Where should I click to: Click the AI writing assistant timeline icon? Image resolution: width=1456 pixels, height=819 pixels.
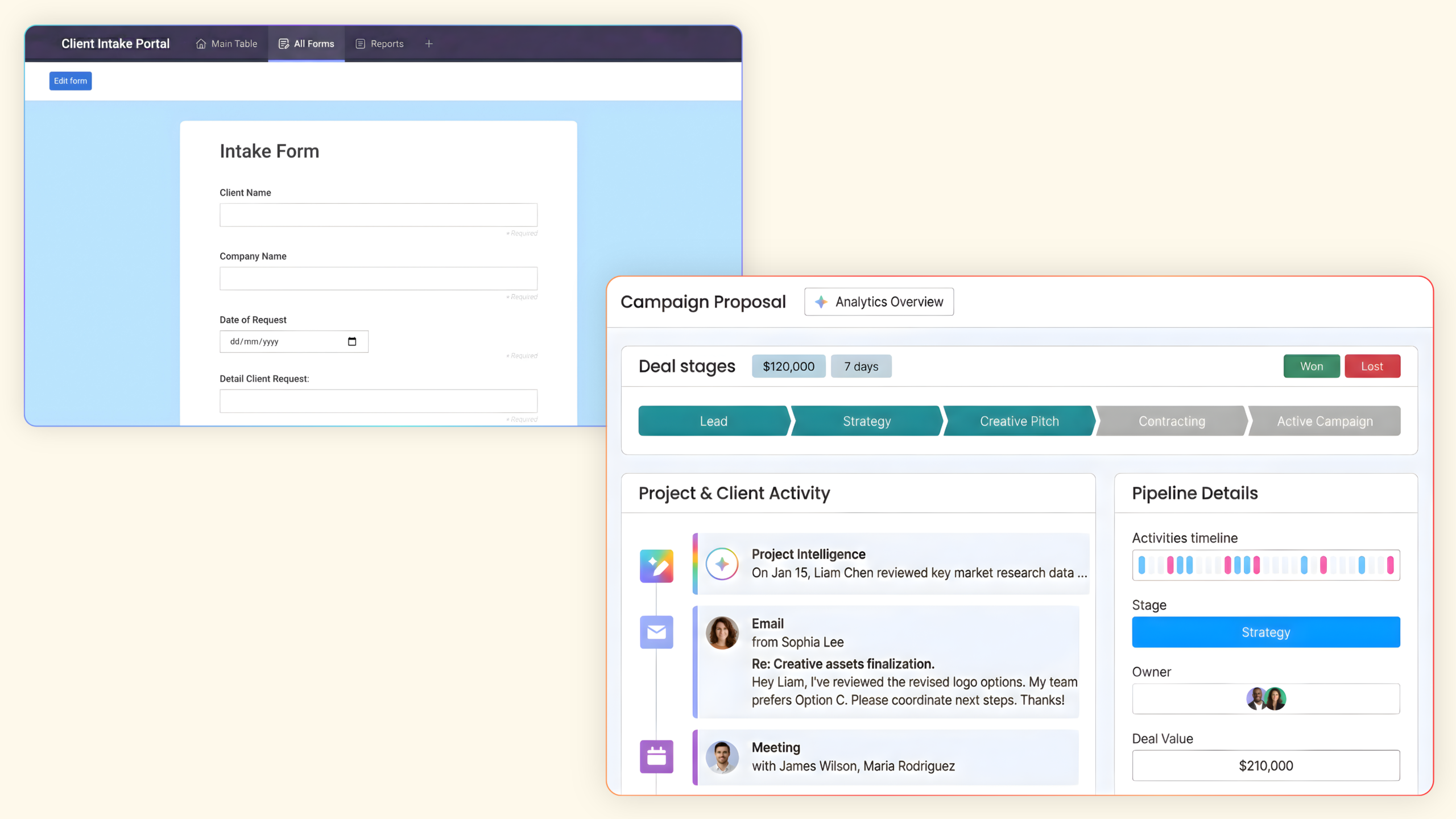[656, 566]
